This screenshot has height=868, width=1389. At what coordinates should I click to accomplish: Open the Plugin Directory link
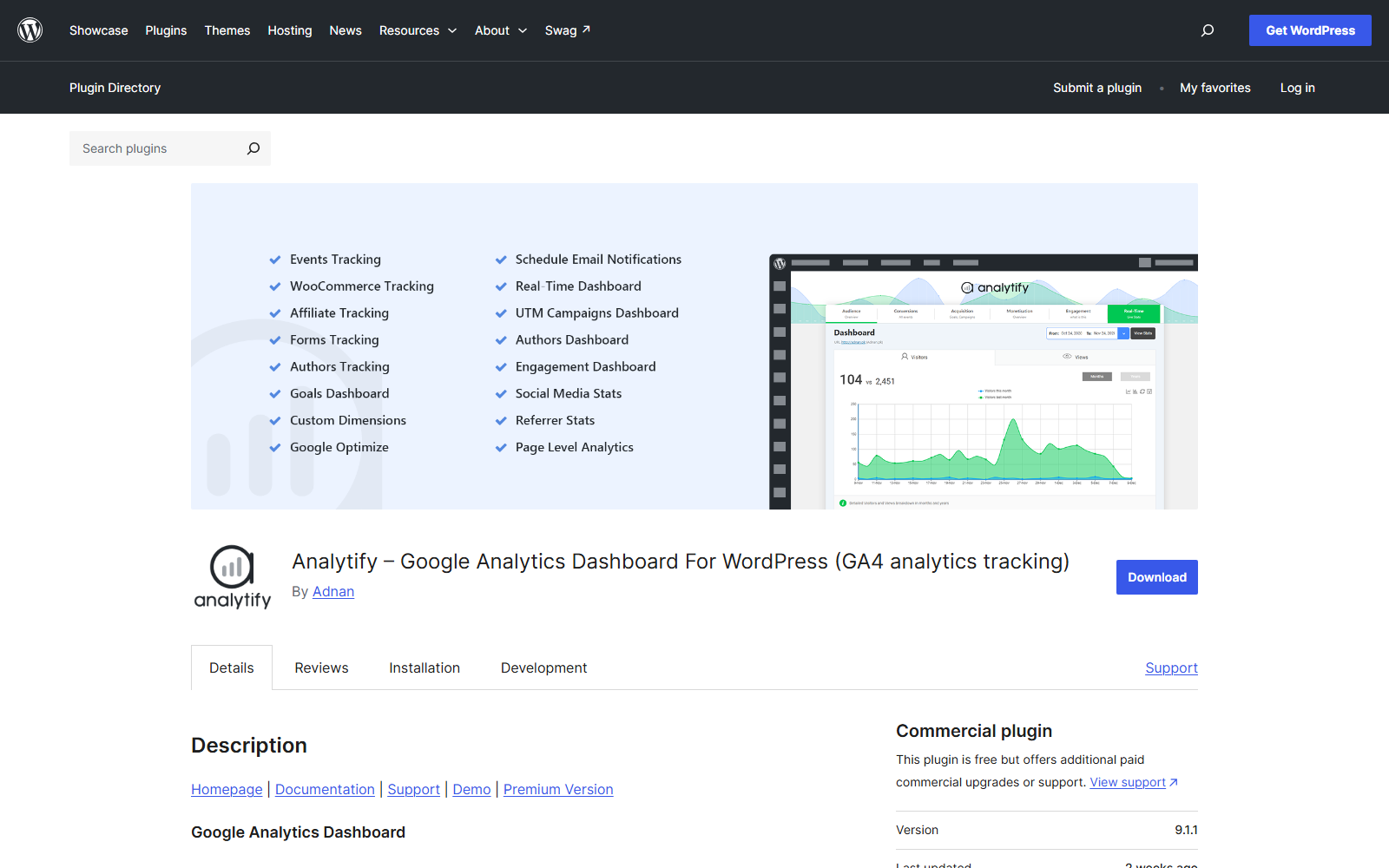tap(115, 88)
